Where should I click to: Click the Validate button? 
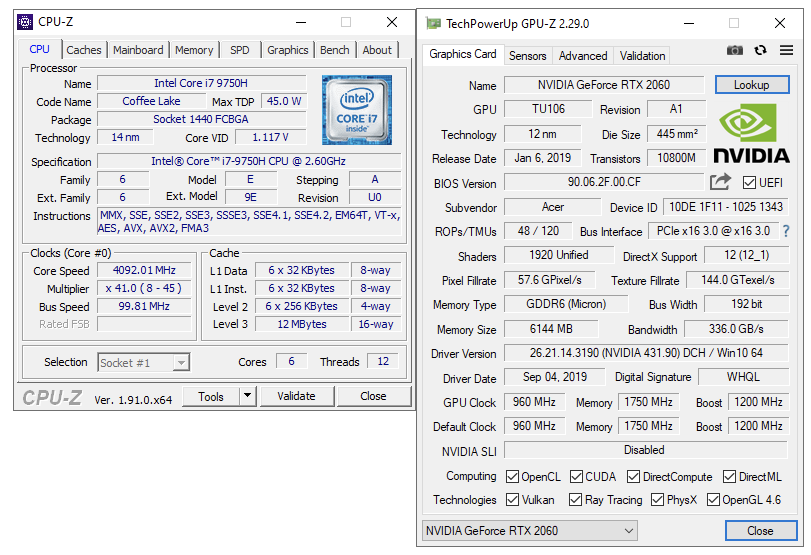296,396
